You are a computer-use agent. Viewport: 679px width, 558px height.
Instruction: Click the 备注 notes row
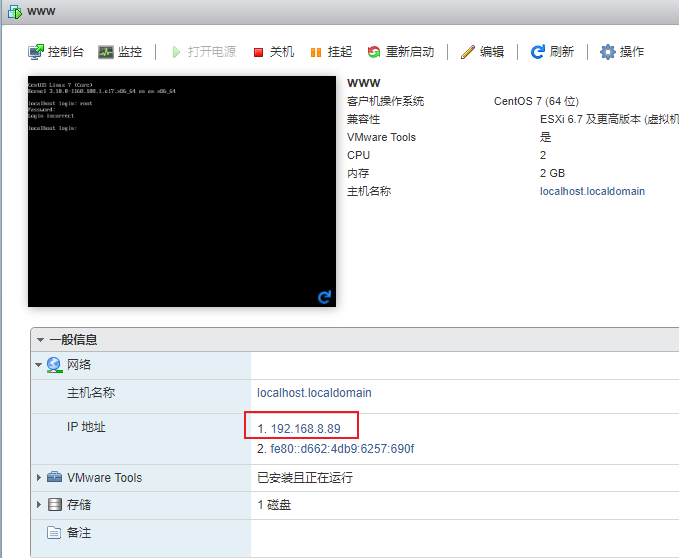80,533
